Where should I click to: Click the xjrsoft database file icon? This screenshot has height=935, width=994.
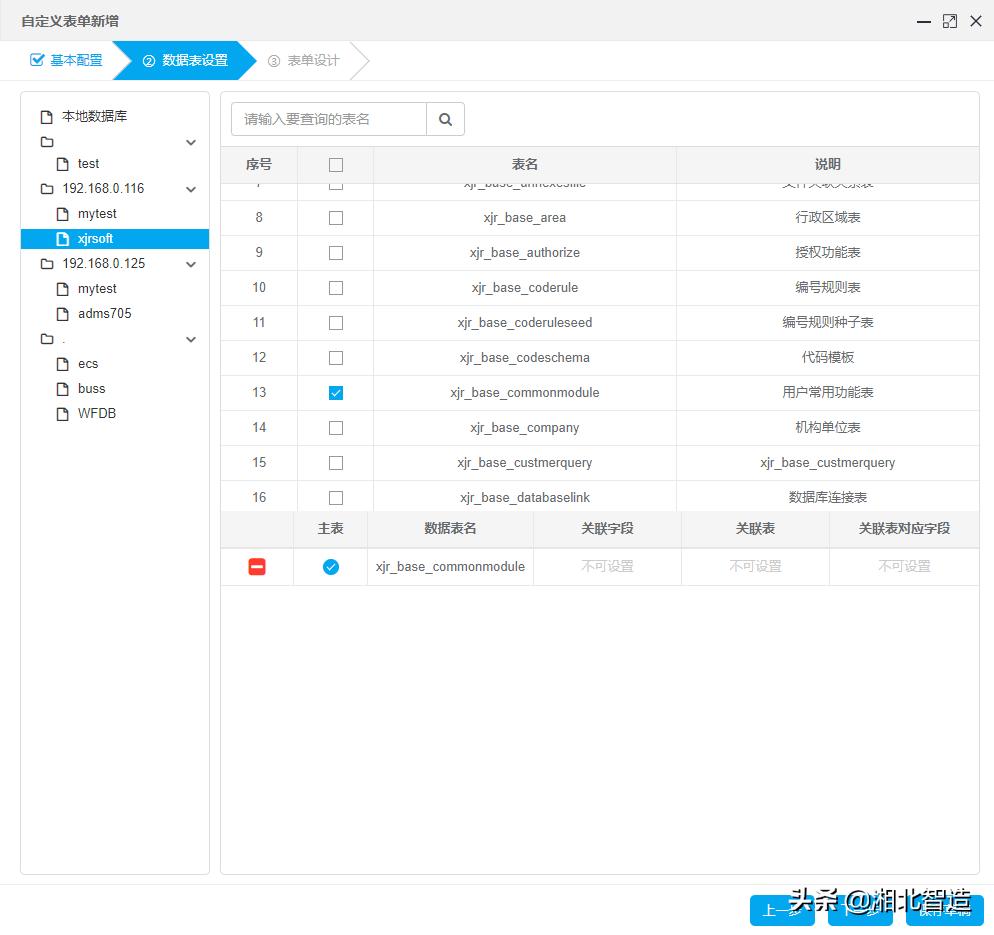(x=63, y=239)
